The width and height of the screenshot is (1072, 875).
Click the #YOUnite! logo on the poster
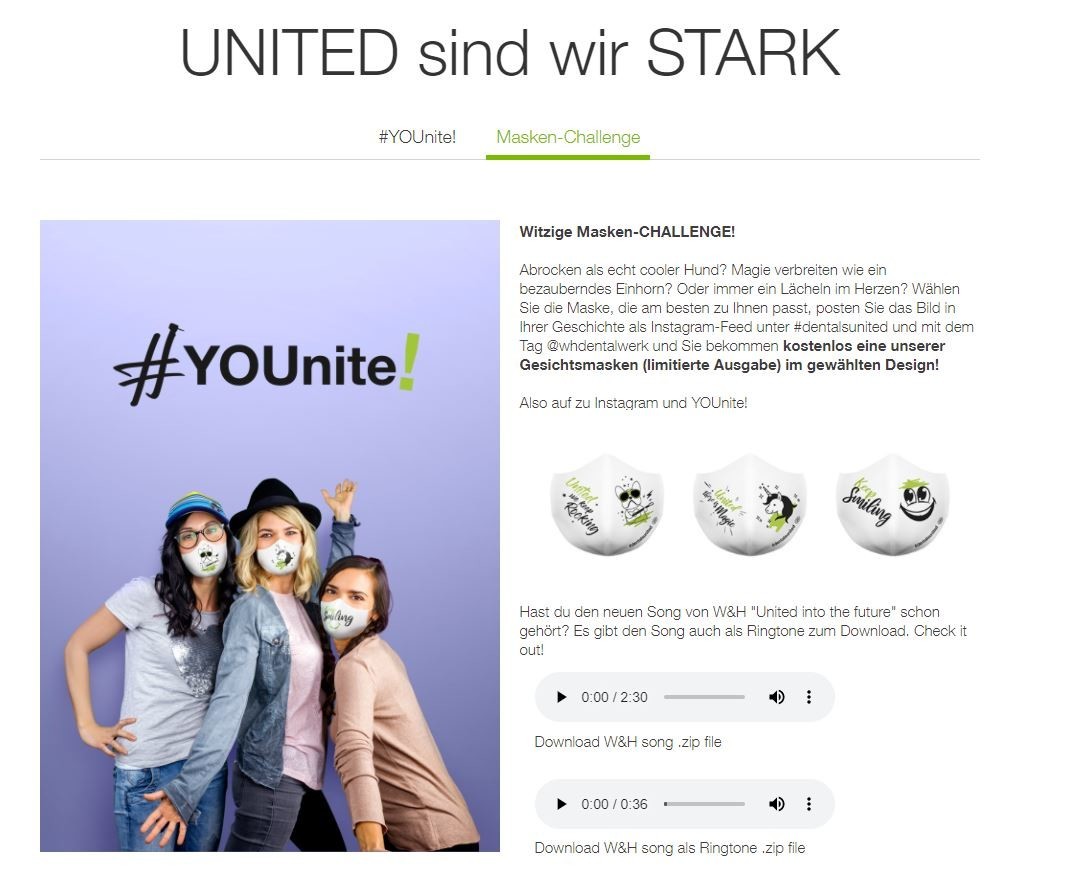[267, 365]
